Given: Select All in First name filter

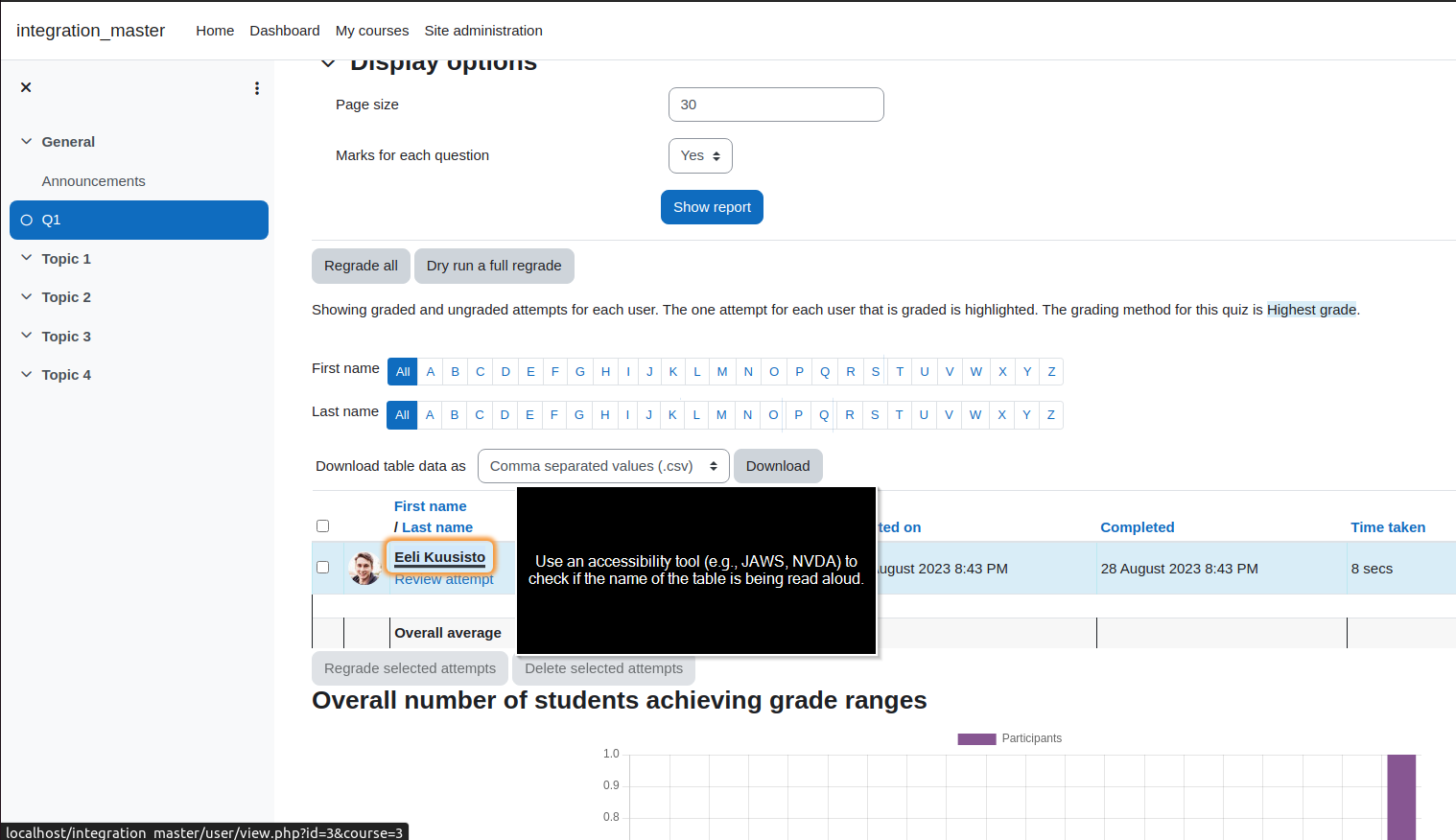Looking at the screenshot, I should 403,372.
